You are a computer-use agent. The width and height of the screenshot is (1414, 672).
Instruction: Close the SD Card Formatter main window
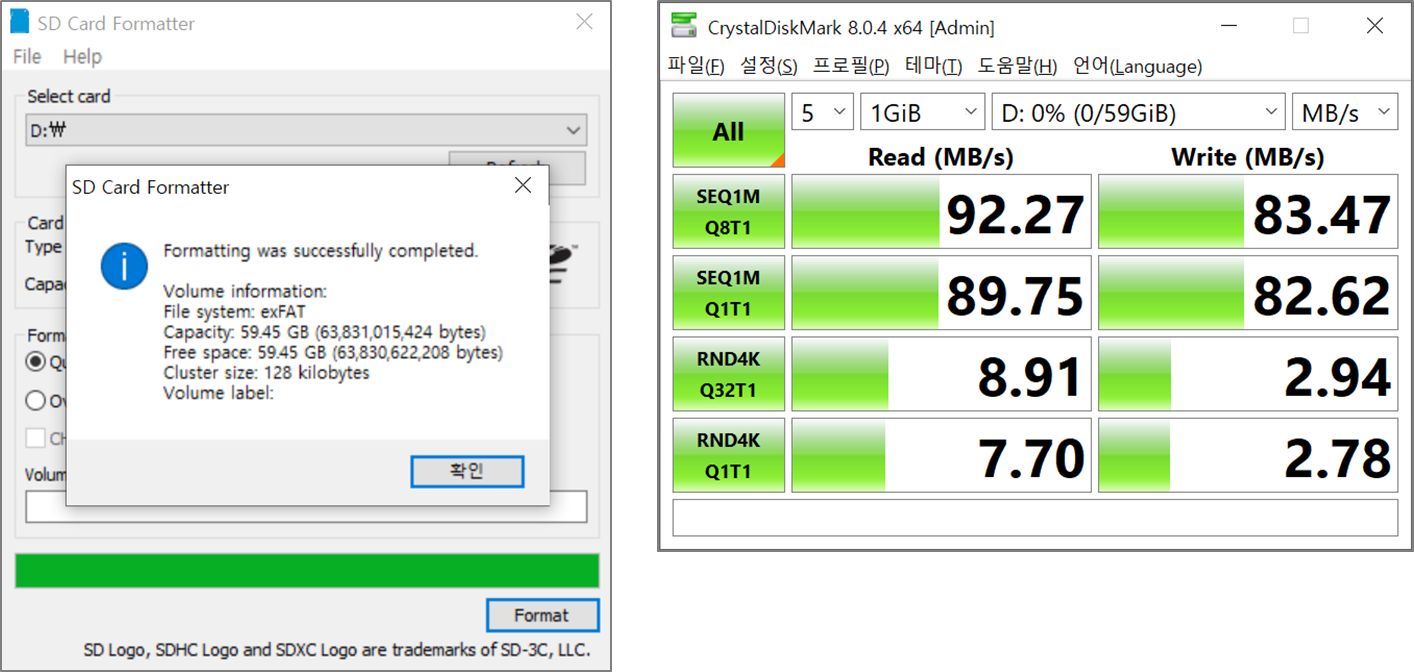pyautogui.click(x=584, y=22)
